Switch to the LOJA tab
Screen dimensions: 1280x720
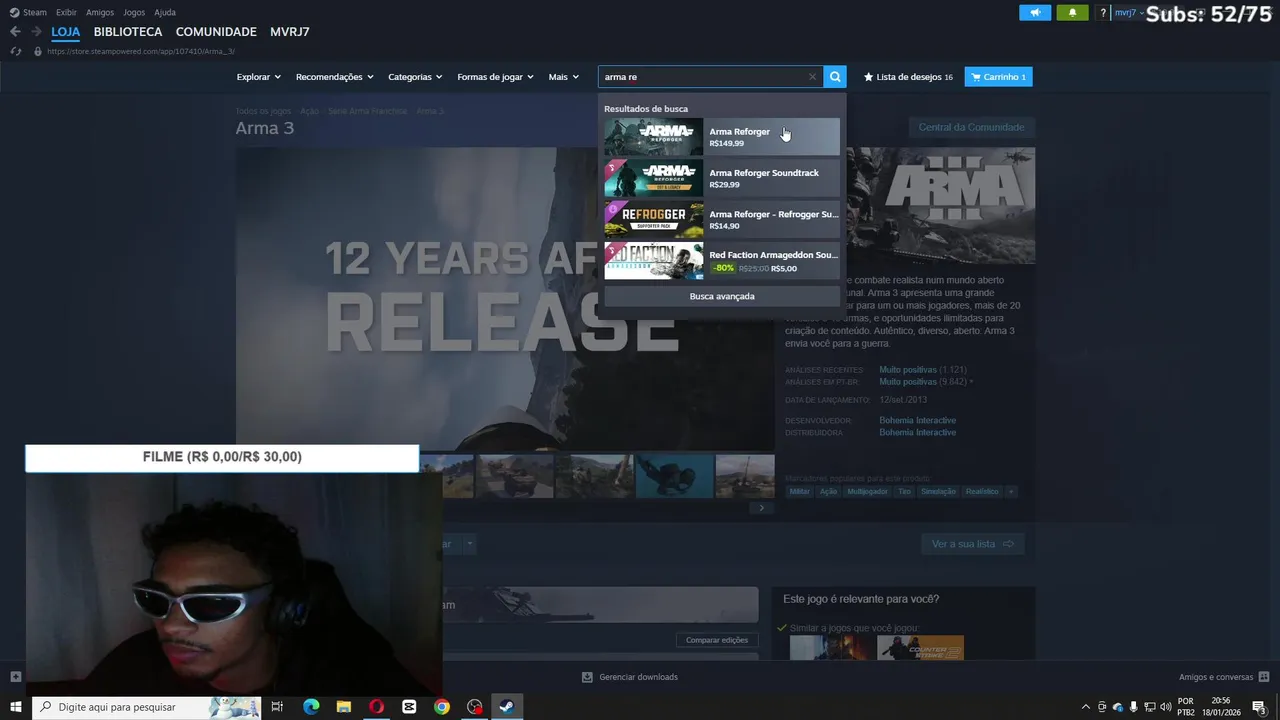click(x=66, y=32)
